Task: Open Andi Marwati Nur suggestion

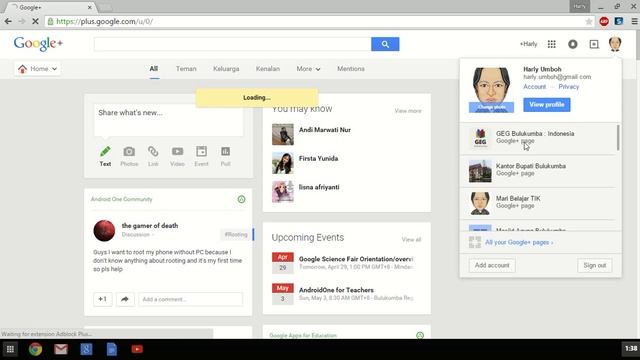Action: point(324,130)
